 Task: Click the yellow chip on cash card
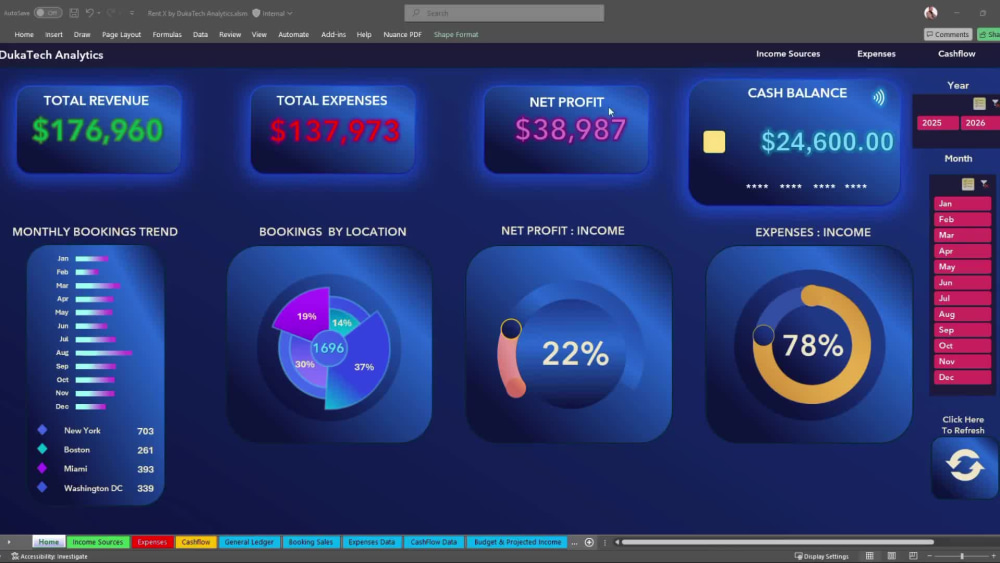(x=714, y=142)
